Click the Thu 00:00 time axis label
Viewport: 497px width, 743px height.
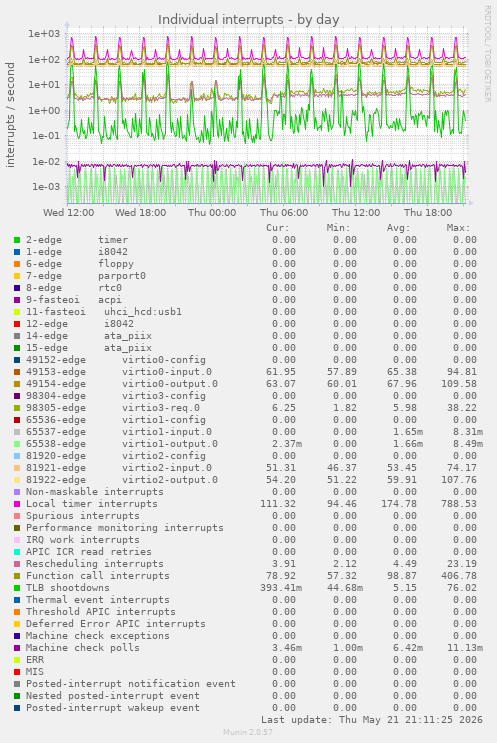212,213
